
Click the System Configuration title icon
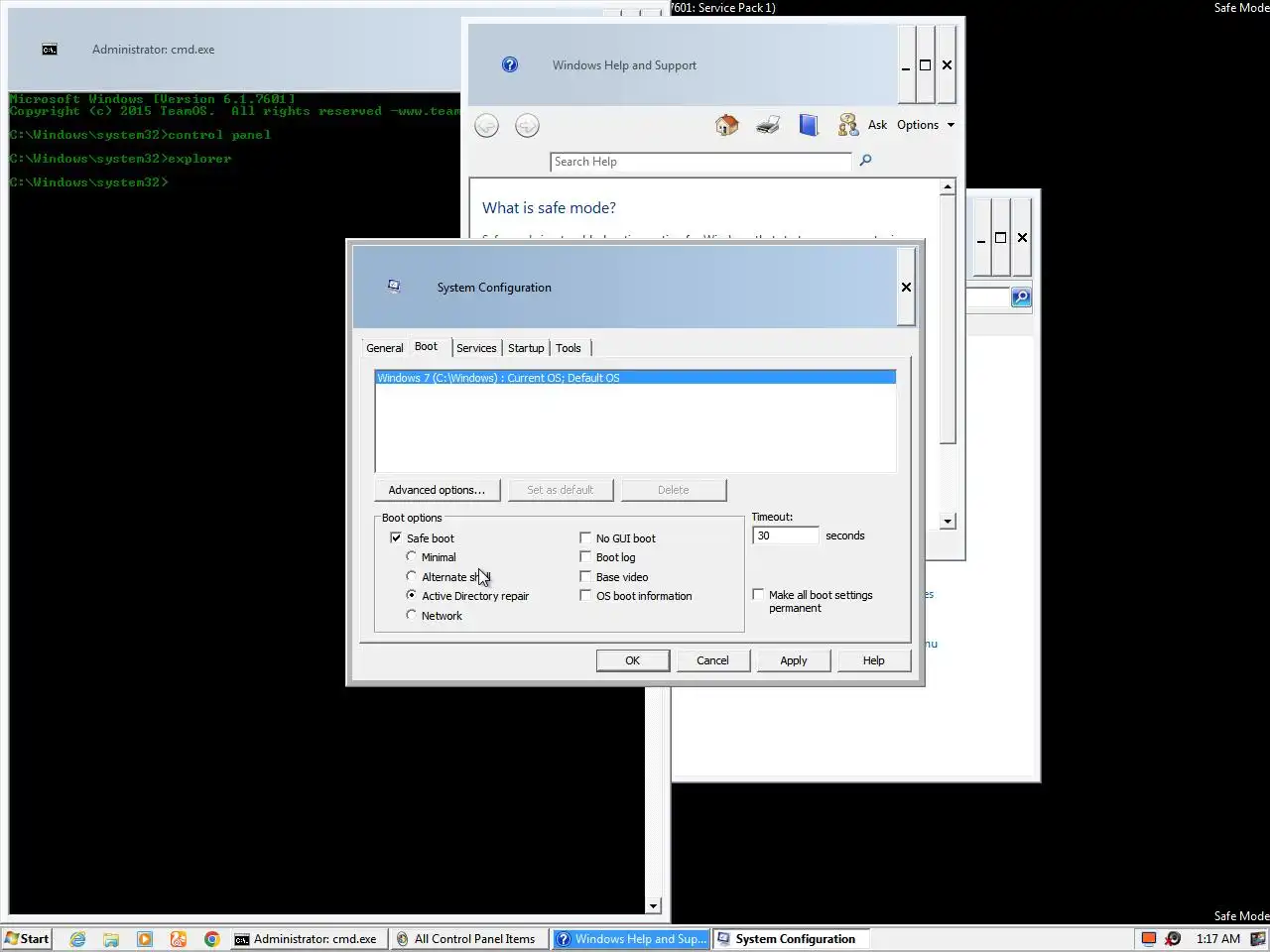click(x=394, y=287)
